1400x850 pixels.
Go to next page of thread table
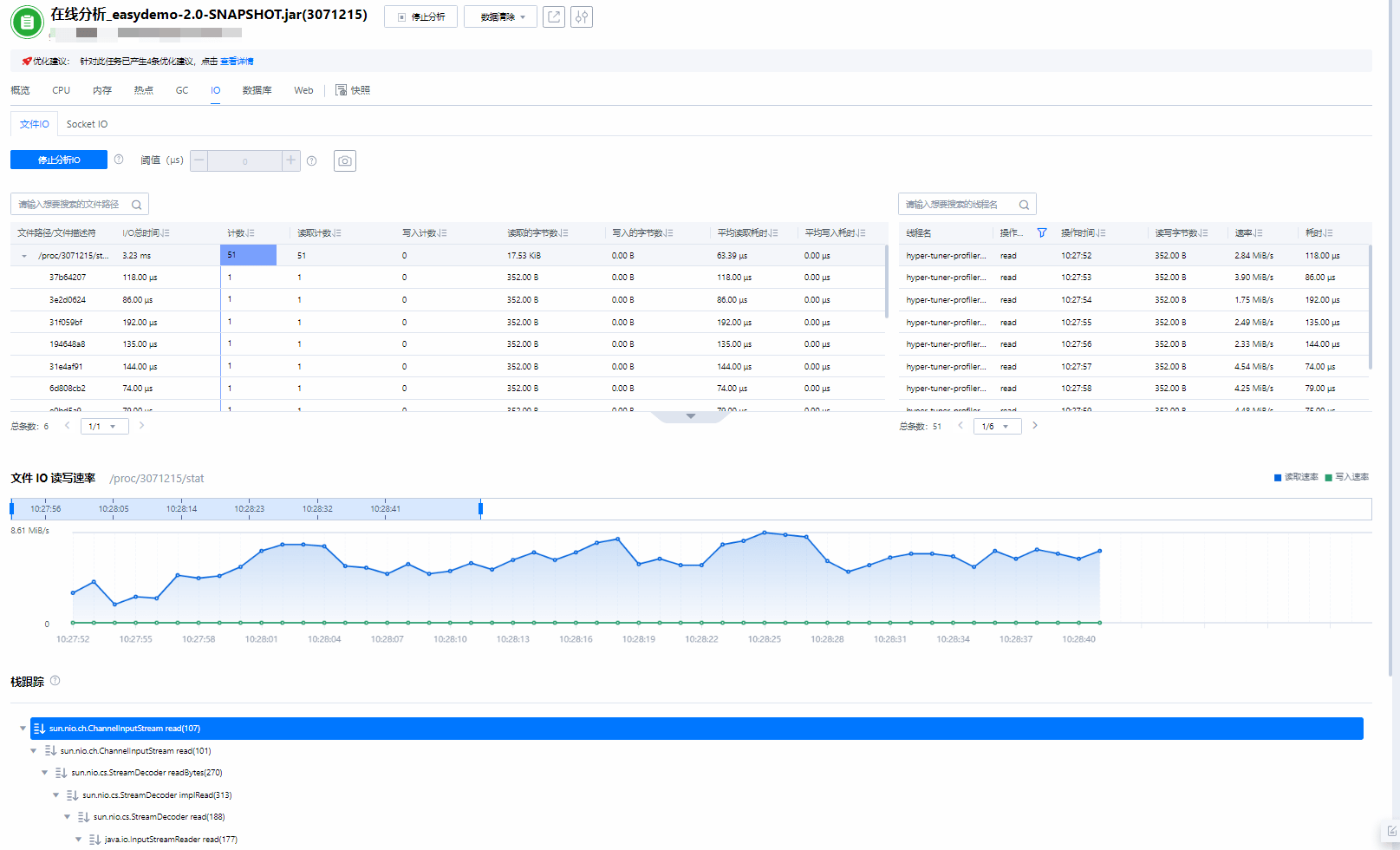tap(1035, 426)
